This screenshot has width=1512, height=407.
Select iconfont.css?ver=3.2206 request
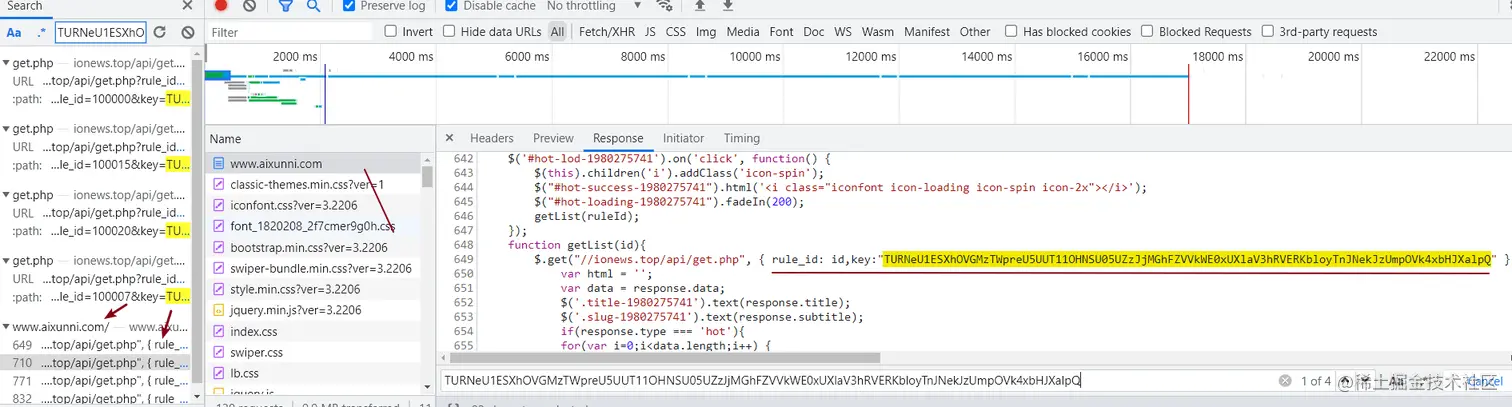(x=314, y=205)
